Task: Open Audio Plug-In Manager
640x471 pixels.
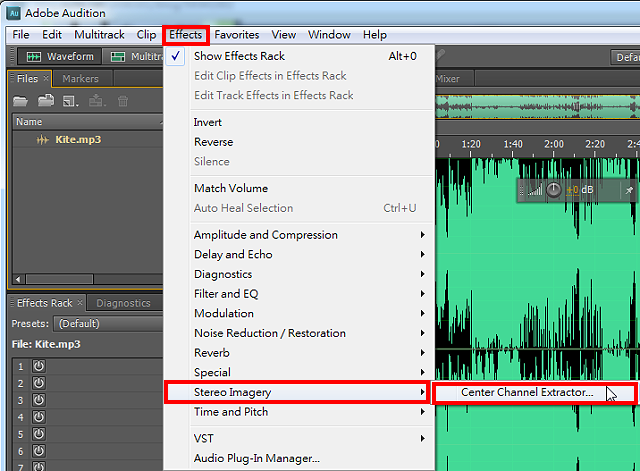Action: [299, 458]
